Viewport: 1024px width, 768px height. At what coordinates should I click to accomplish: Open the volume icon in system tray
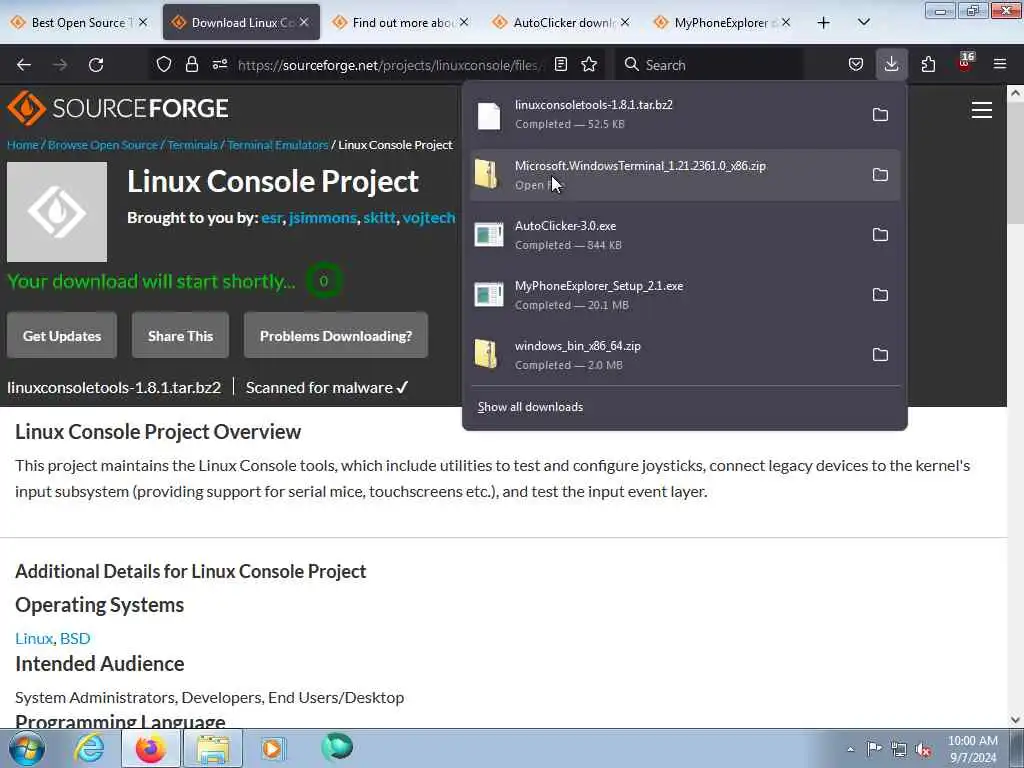pos(923,749)
